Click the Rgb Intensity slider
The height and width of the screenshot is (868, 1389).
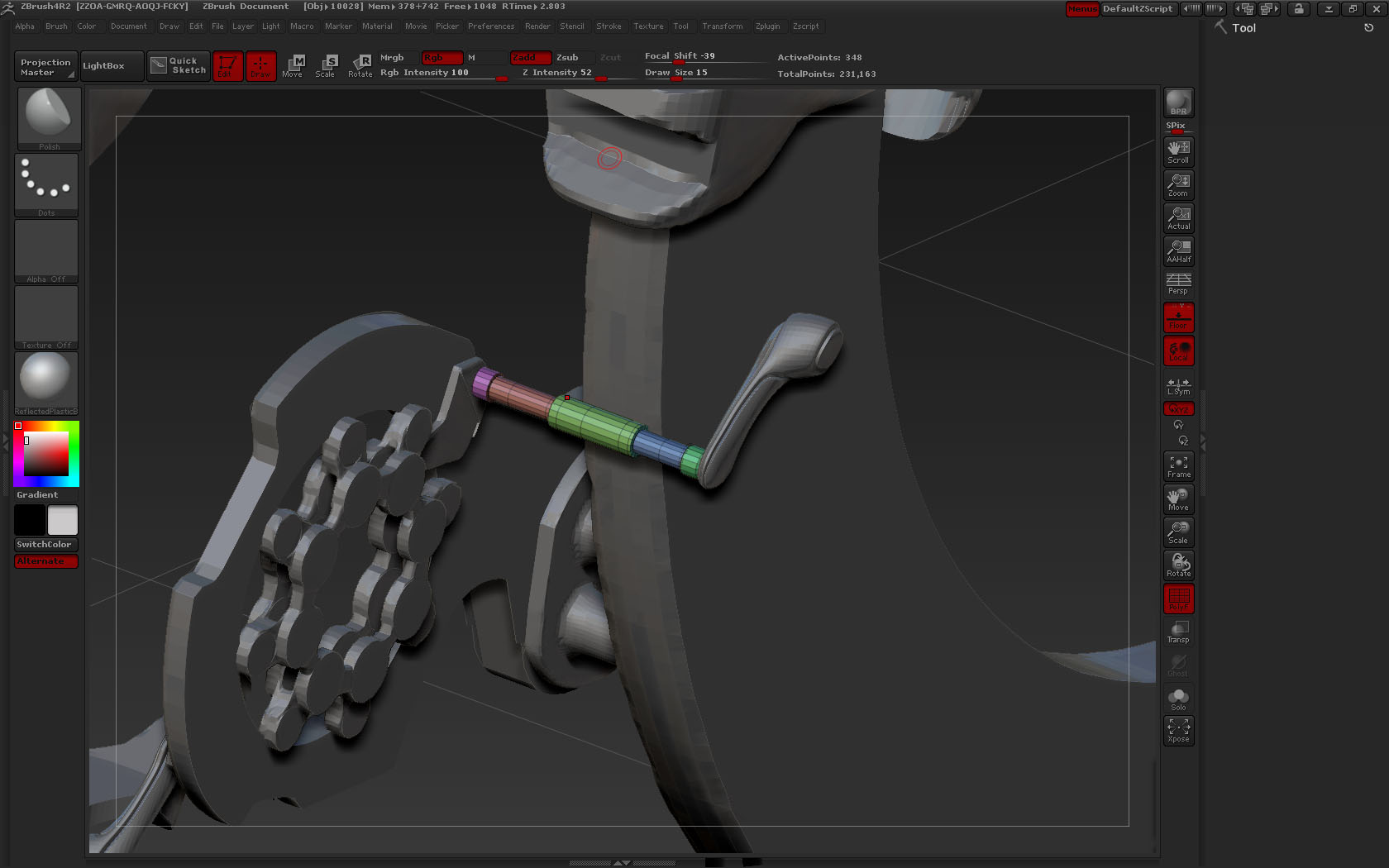(x=442, y=73)
